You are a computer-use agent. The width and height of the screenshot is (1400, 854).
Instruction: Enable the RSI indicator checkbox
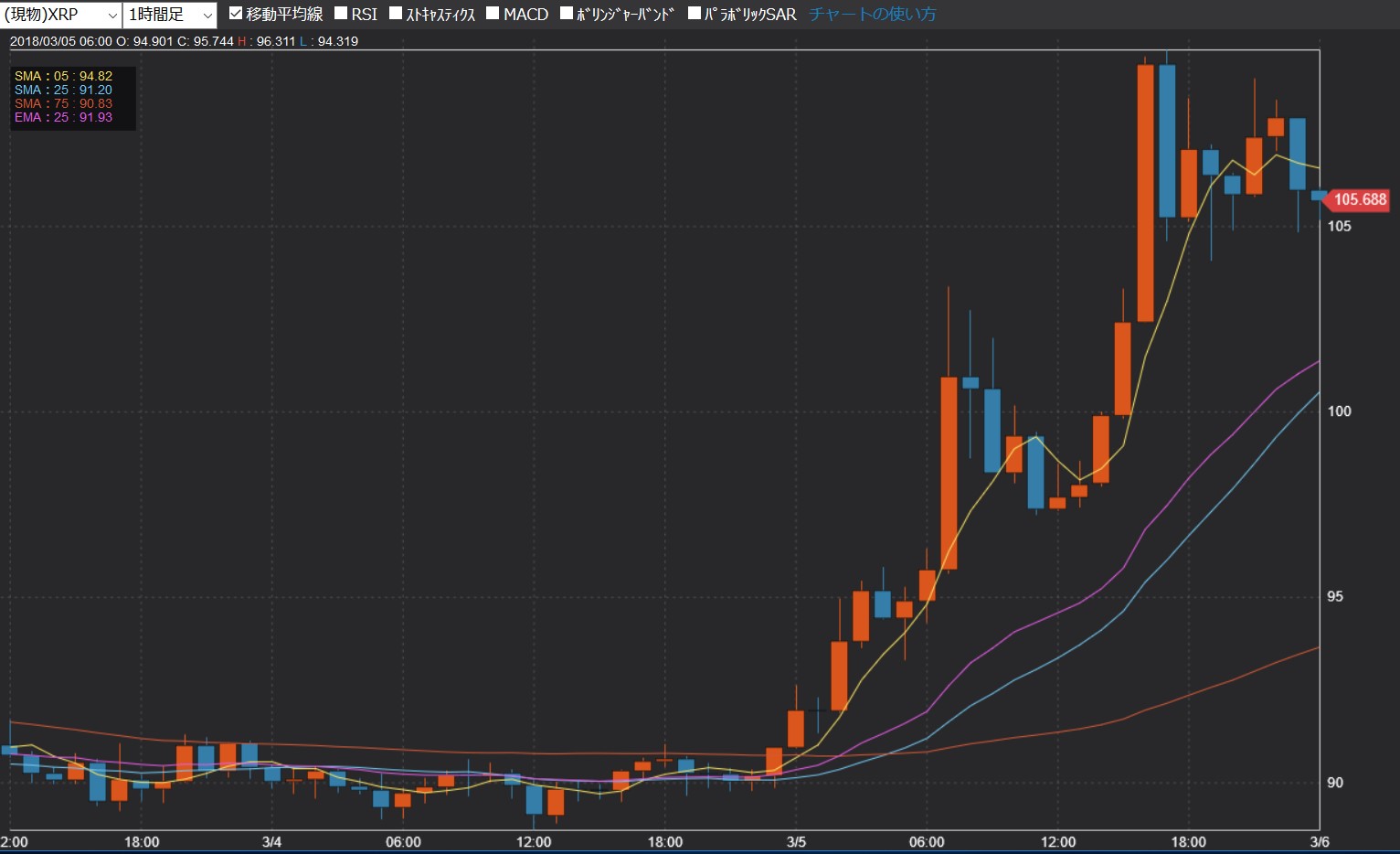point(341,14)
